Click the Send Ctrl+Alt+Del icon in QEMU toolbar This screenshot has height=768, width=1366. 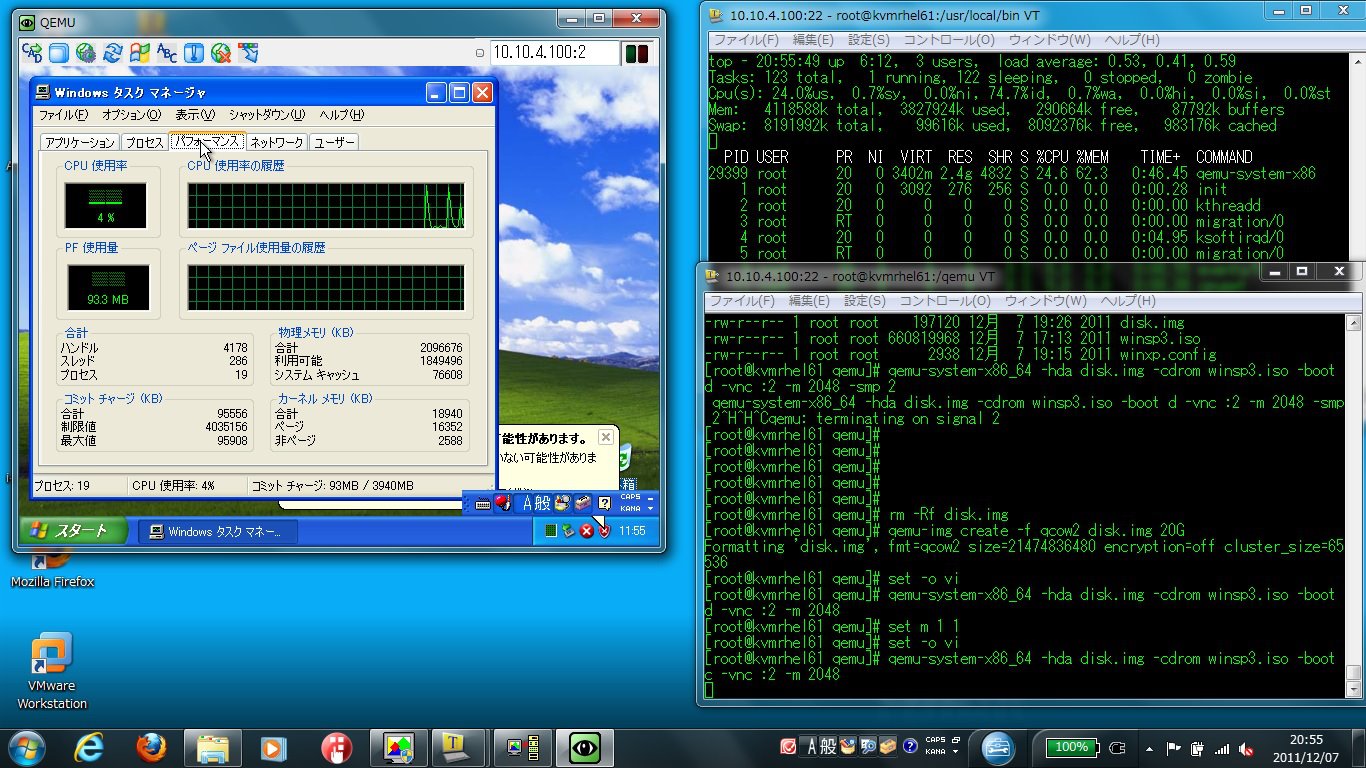click(x=31, y=52)
